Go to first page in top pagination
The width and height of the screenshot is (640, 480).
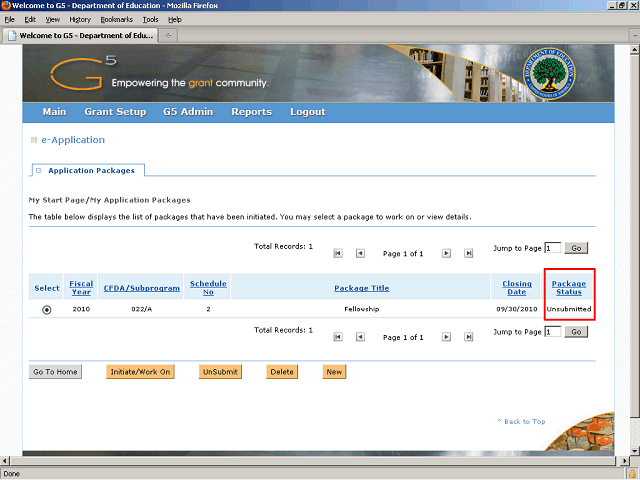(338, 253)
